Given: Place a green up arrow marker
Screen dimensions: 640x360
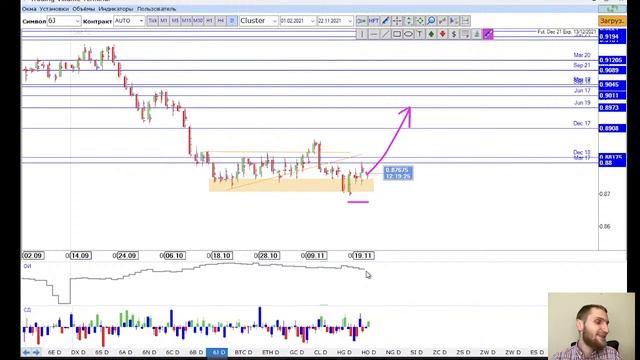Looking at the screenshot, I should pos(431,34).
